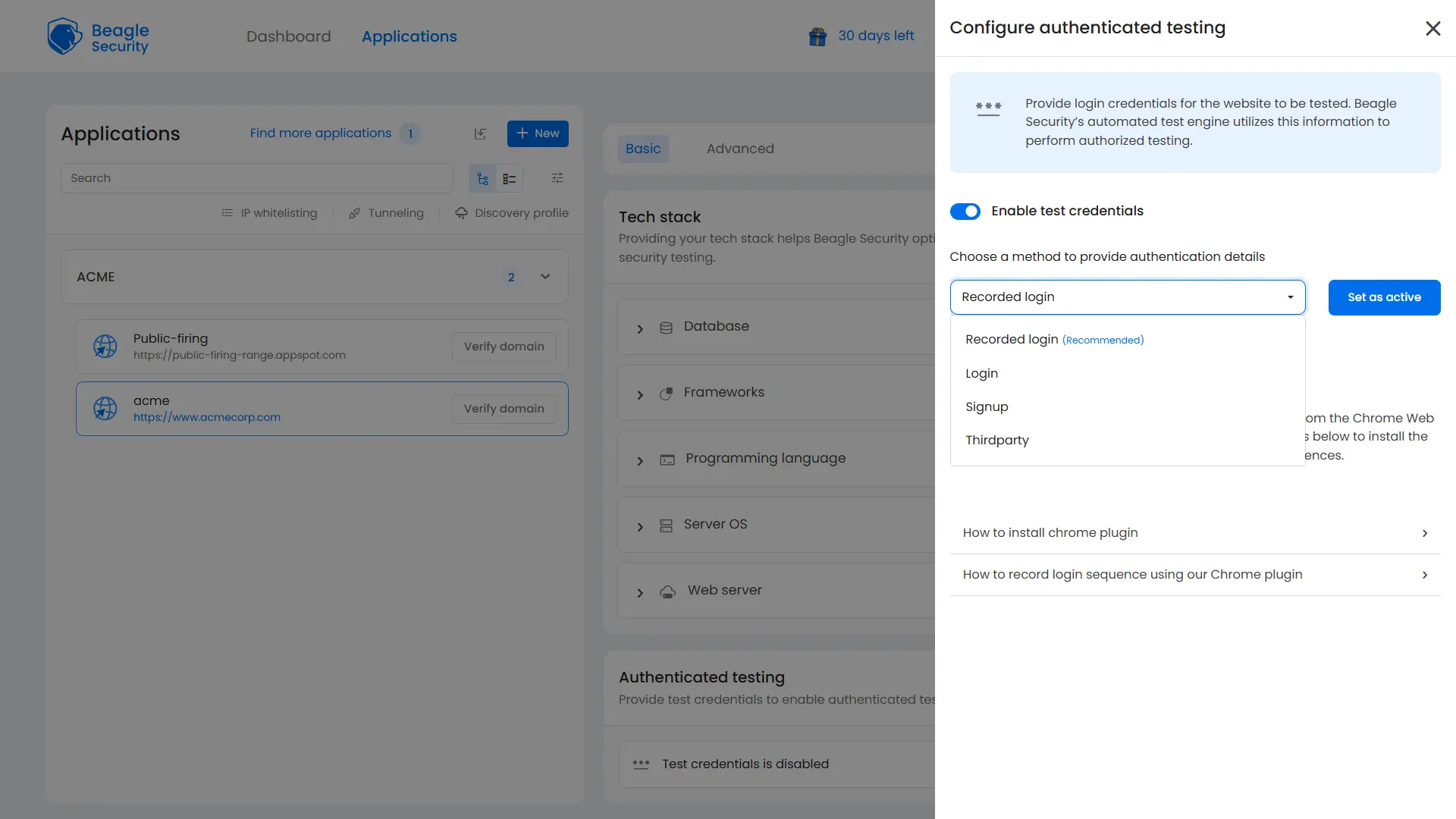Open the filters icon beside the view toggles
Screen dimensions: 1456x819
[557, 177]
